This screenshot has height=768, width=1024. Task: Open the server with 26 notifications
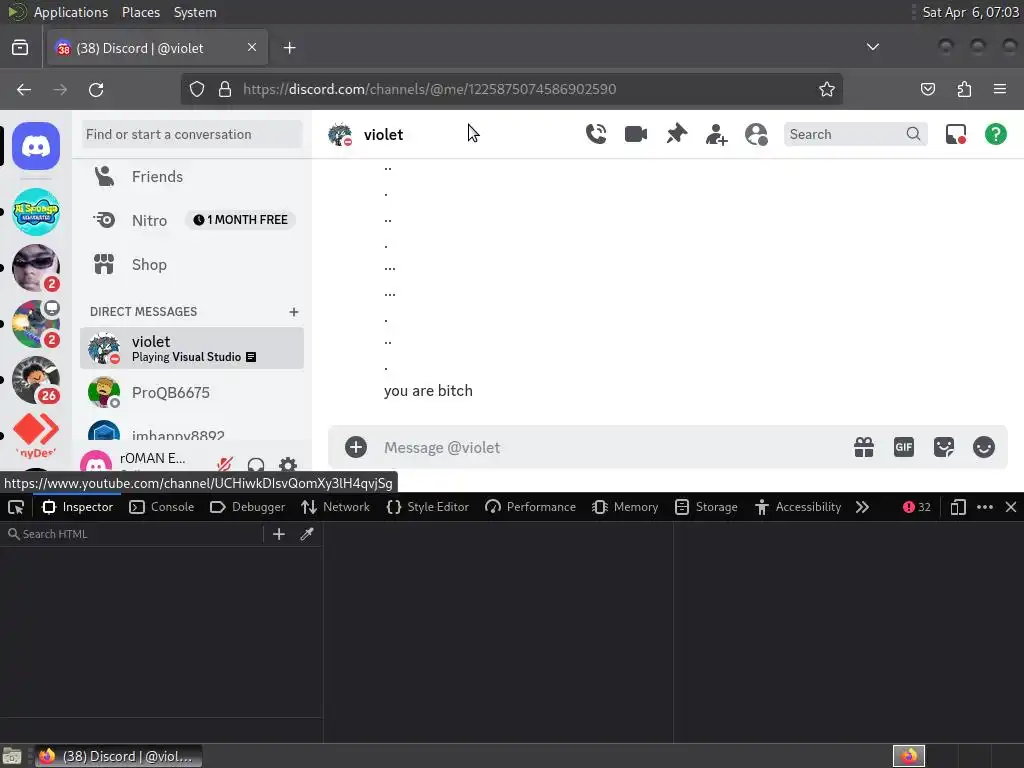tap(36, 380)
